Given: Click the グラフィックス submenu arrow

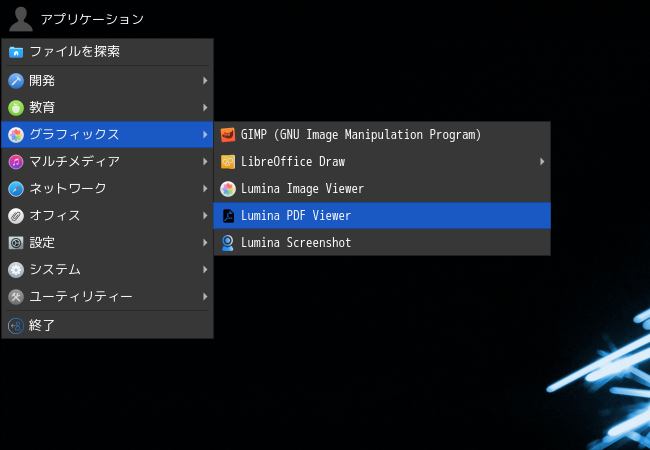Looking at the screenshot, I should 205,135.
